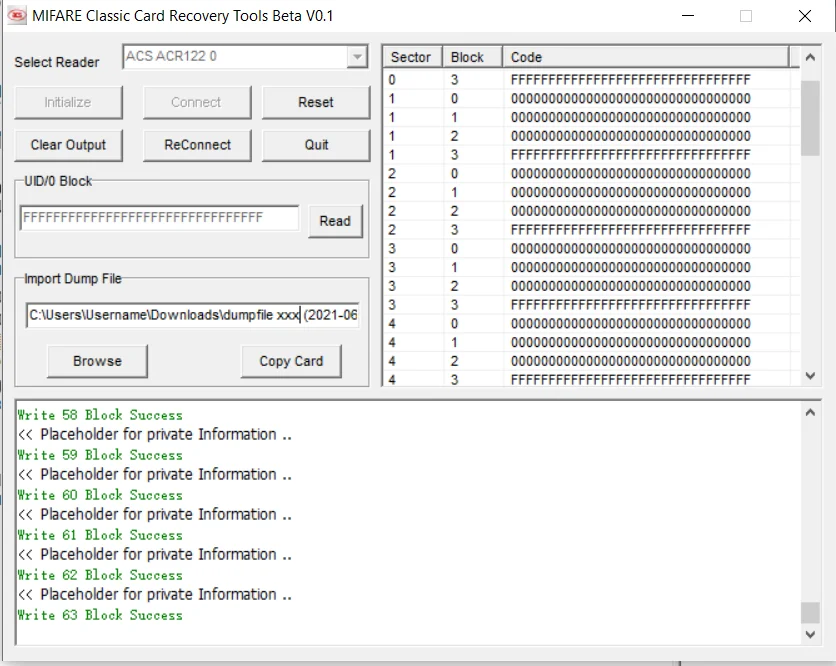
Task: Click scroll down arrow in sector table
Action: (810, 375)
